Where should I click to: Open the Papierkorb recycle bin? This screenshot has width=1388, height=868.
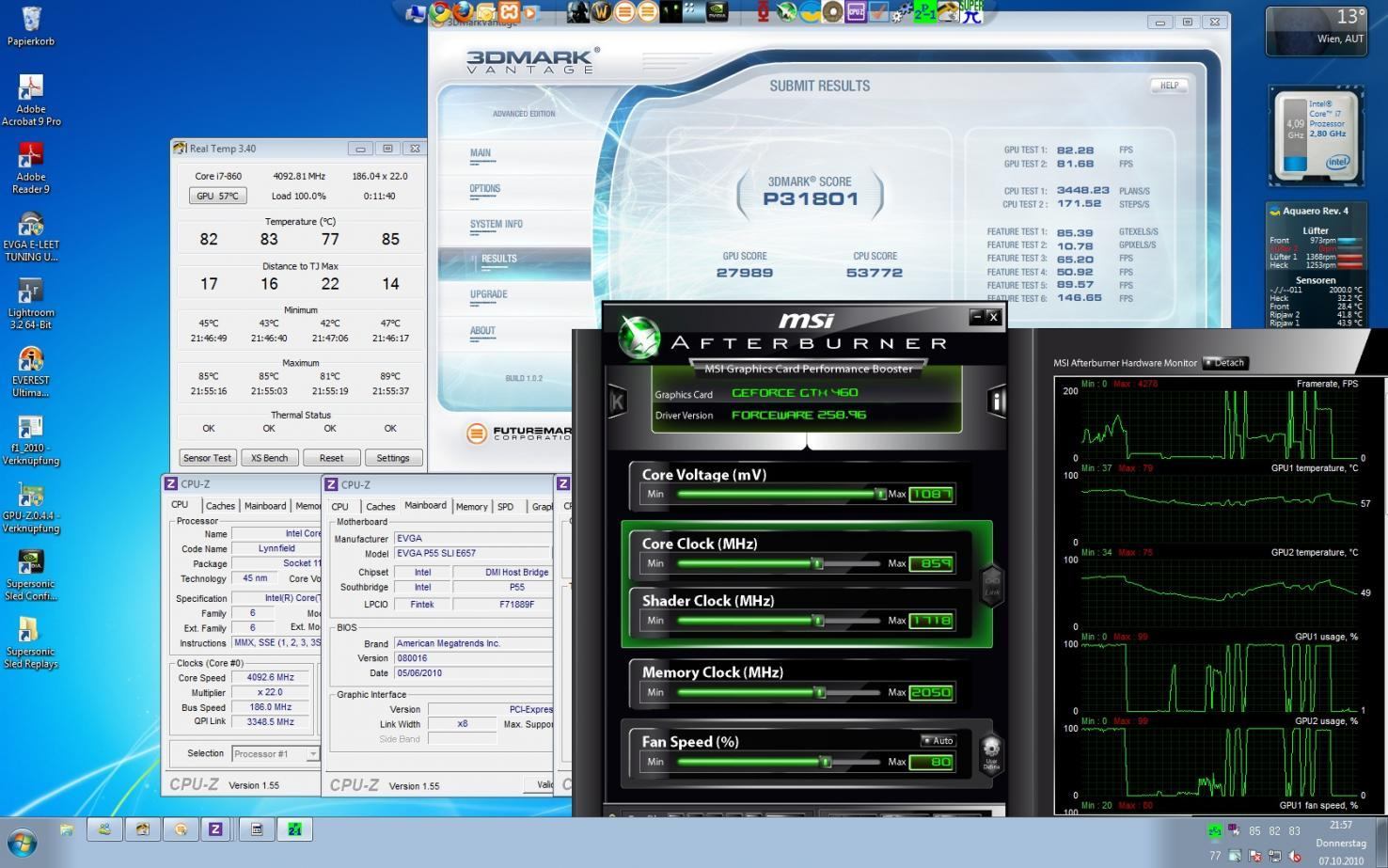coord(31,25)
